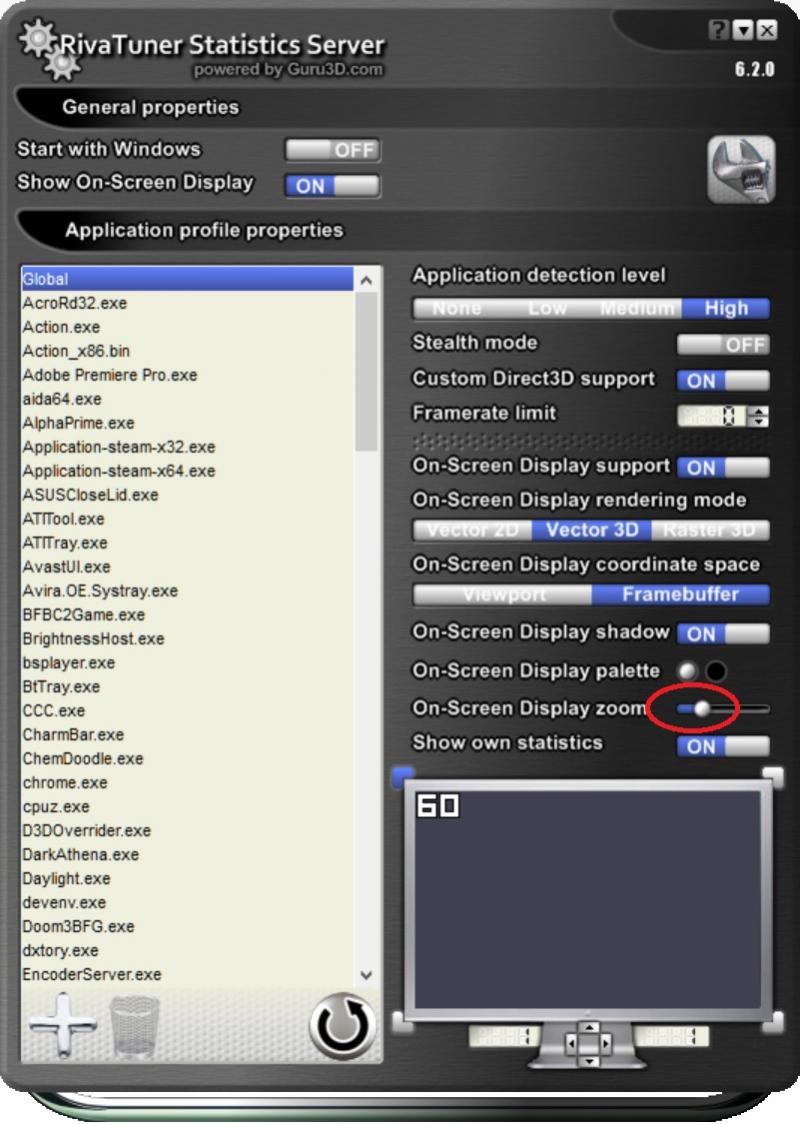Select the gray OSD palette color

tap(687, 671)
